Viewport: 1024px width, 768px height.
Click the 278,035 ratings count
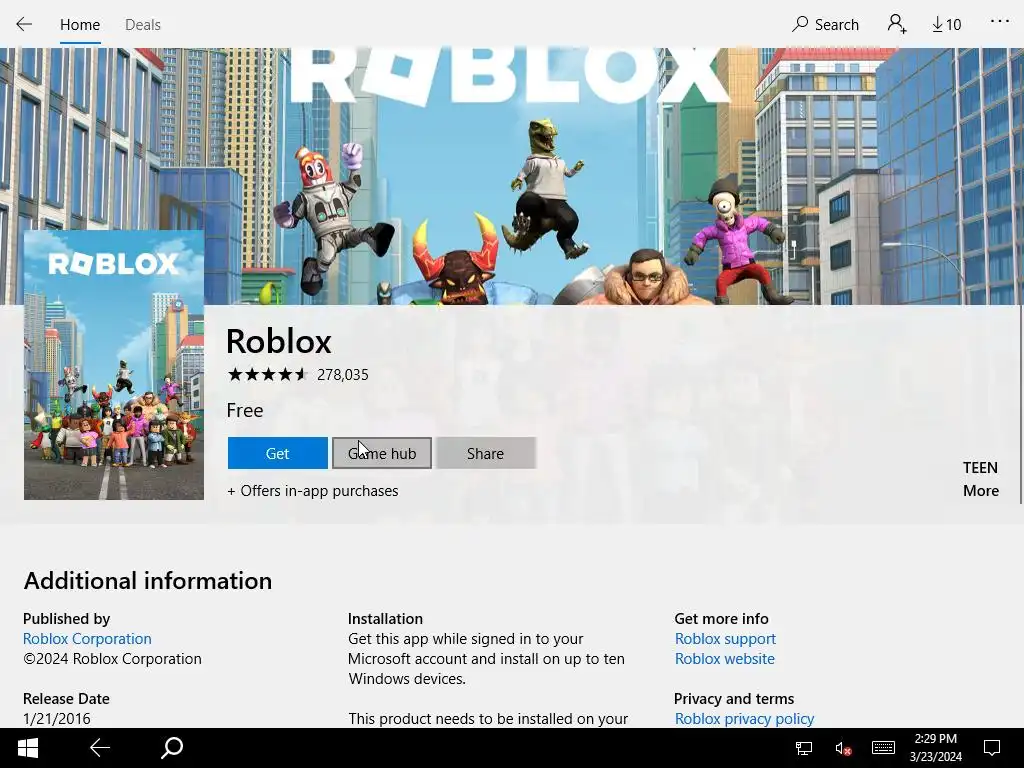343,375
